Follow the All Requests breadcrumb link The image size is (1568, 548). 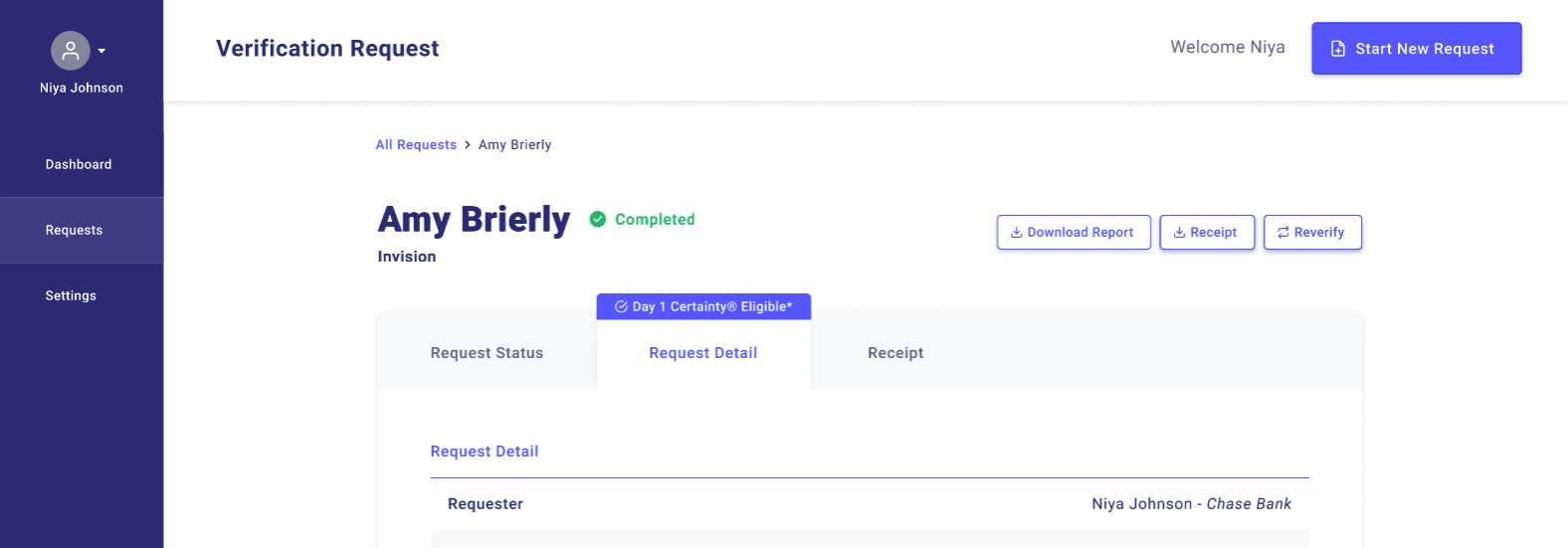(x=416, y=145)
